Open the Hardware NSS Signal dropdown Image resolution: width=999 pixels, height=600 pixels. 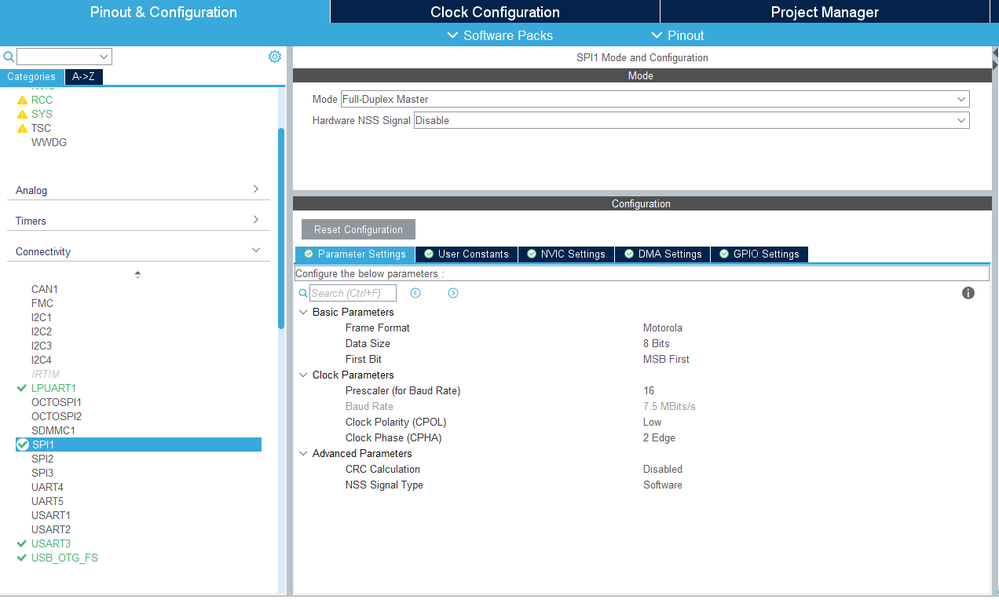click(x=691, y=120)
